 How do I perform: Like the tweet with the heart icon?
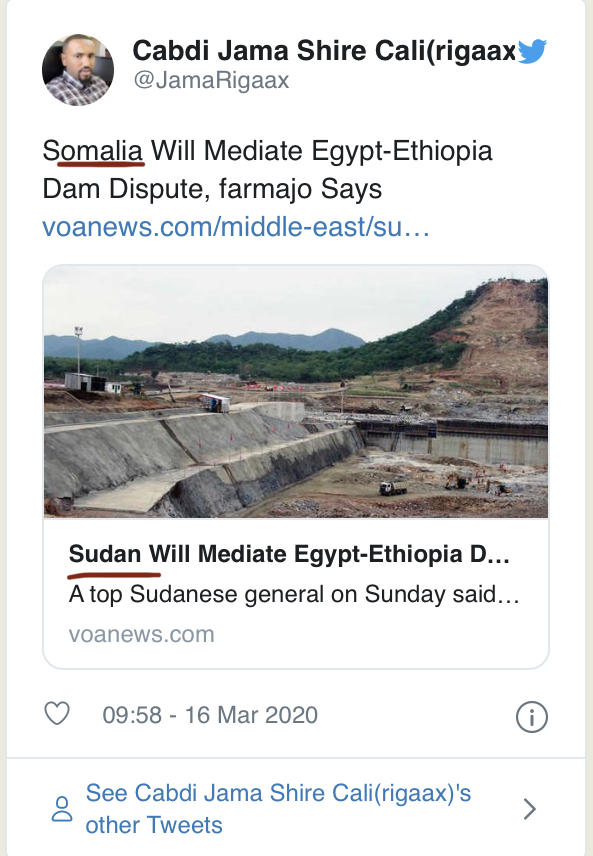(x=57, y=714)
